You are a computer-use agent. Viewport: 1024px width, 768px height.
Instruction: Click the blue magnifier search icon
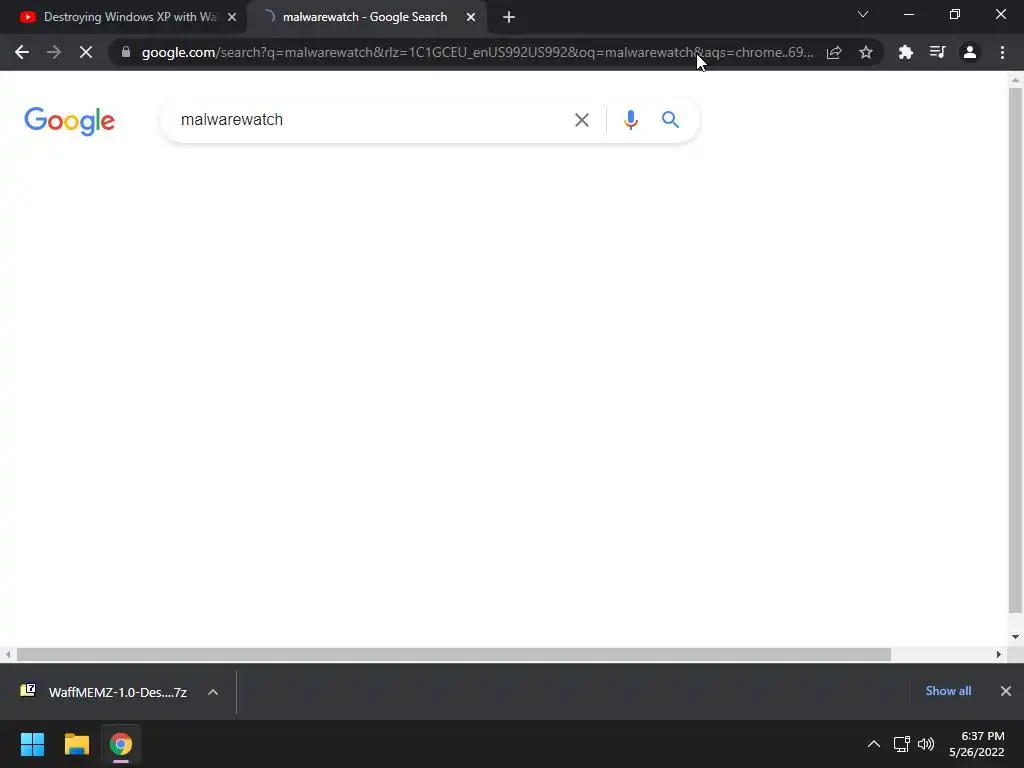pyautogui.click(x=670, y=120)
